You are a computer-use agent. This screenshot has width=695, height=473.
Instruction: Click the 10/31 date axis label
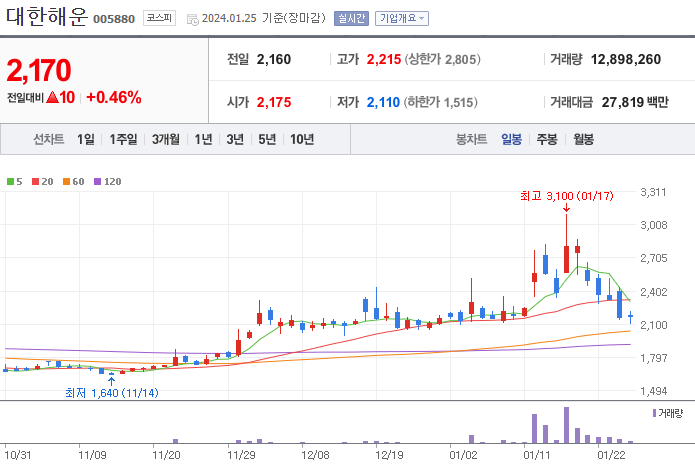click(x=18, y=455)
